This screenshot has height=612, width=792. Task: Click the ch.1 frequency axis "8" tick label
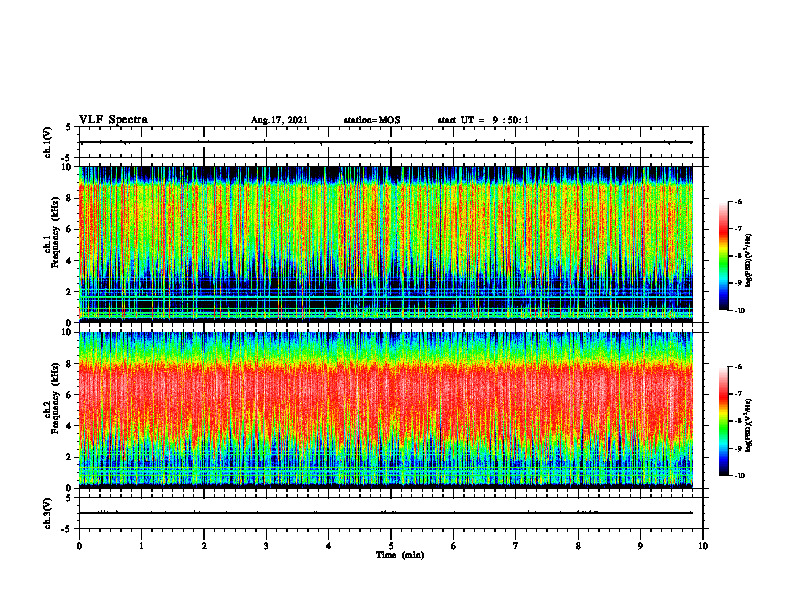(x=70, y=198)
